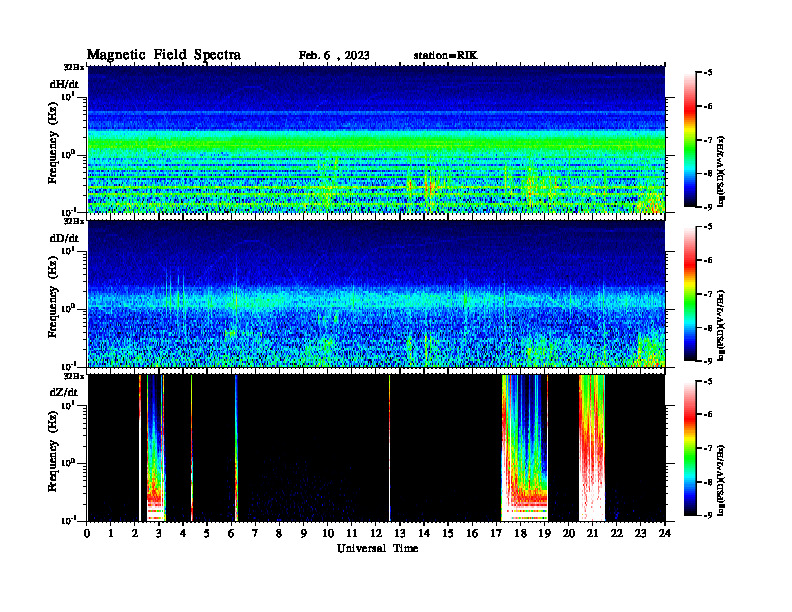
Task: Click the -7 tick on dZ/dt color bar
Action: (x=707, y=448)
